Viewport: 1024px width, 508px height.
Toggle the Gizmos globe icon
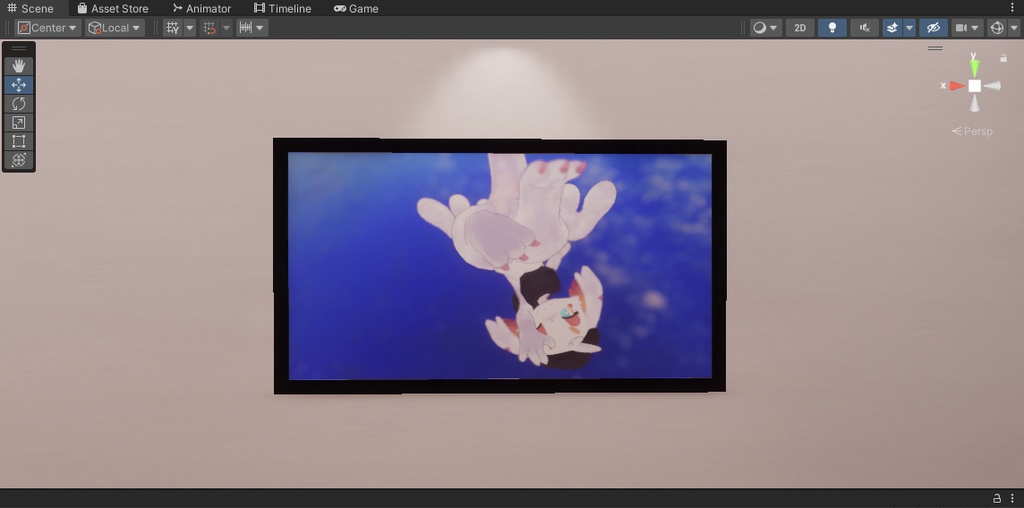(x=997, y=27)
